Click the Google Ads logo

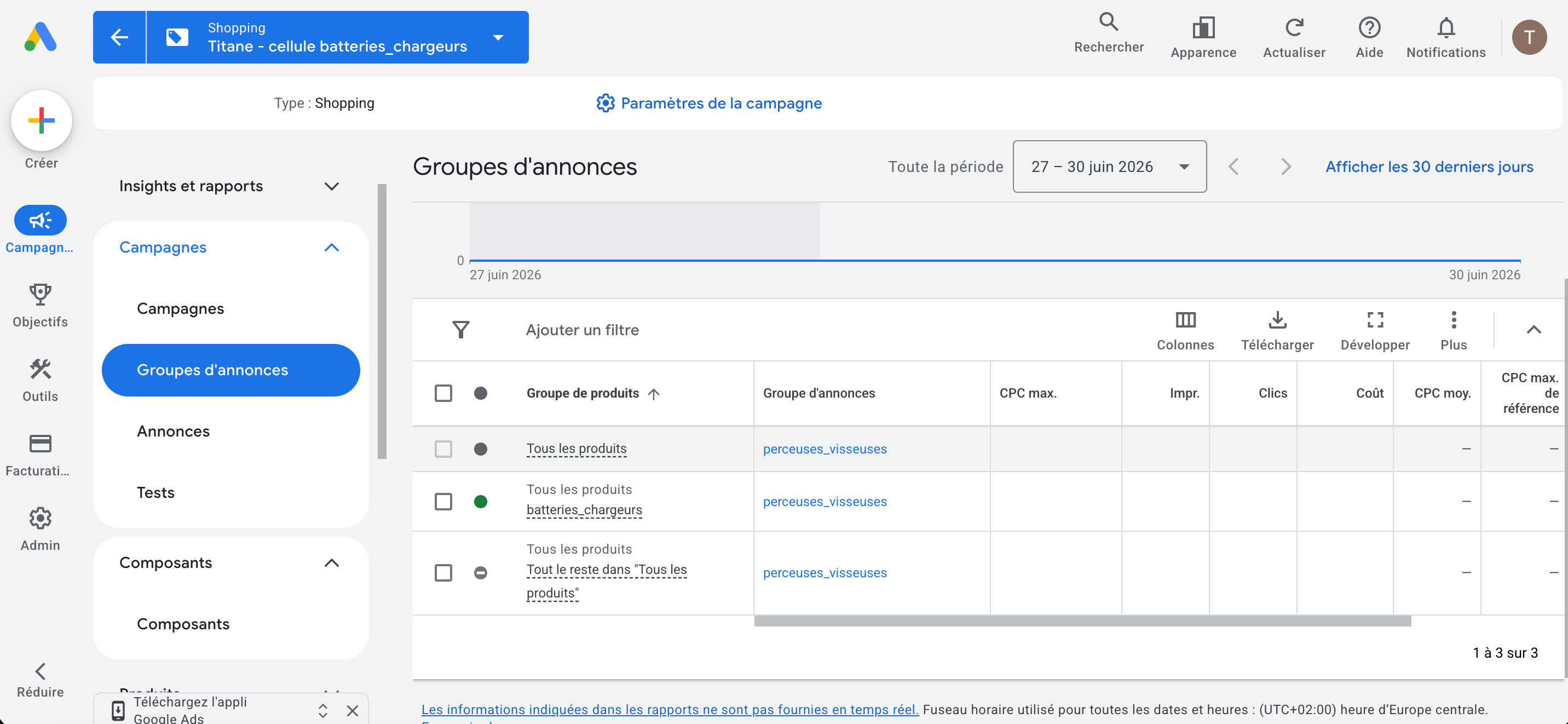click(x=41, y=37)
